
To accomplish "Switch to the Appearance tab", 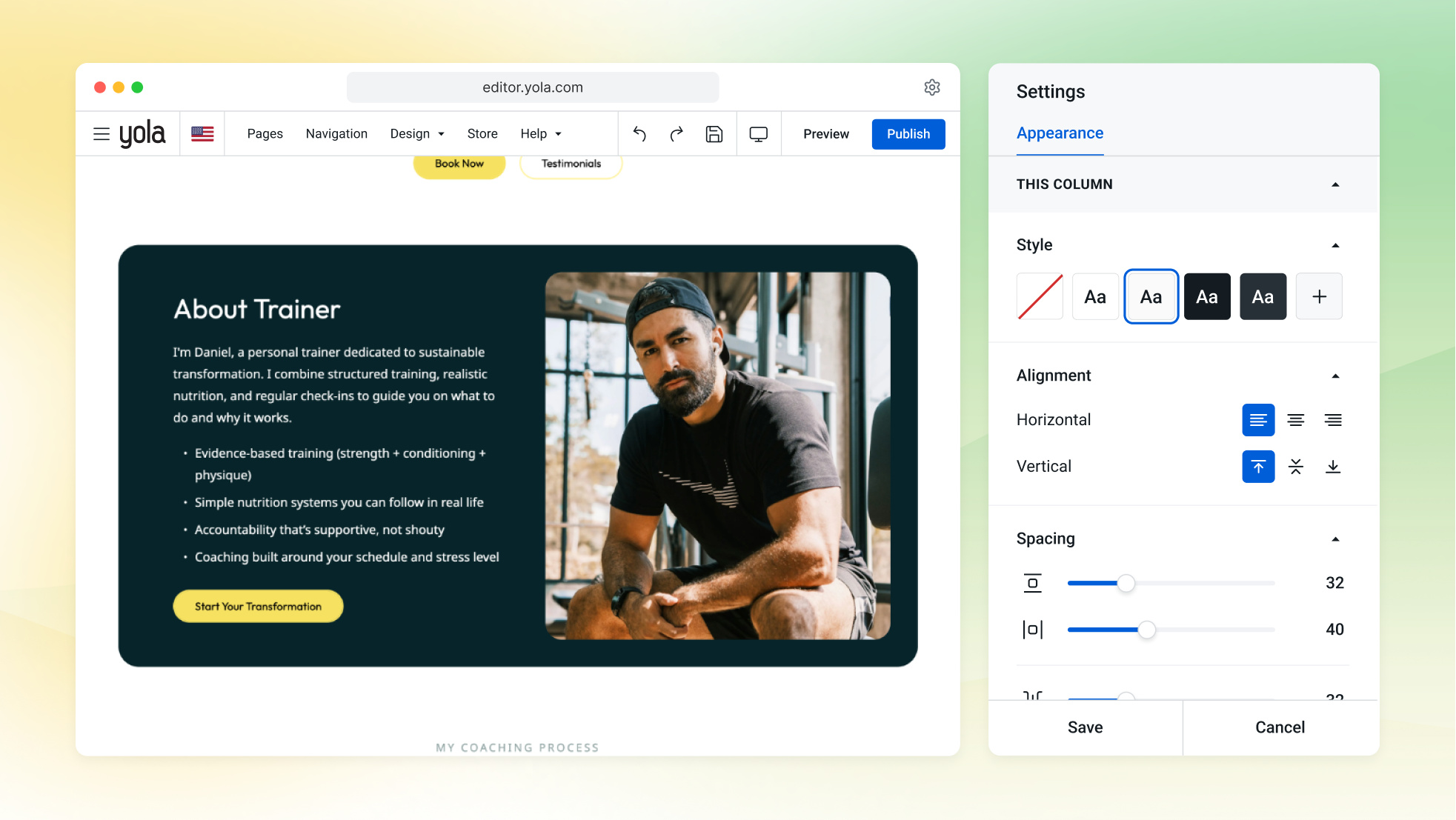I will click(1060, 133).
